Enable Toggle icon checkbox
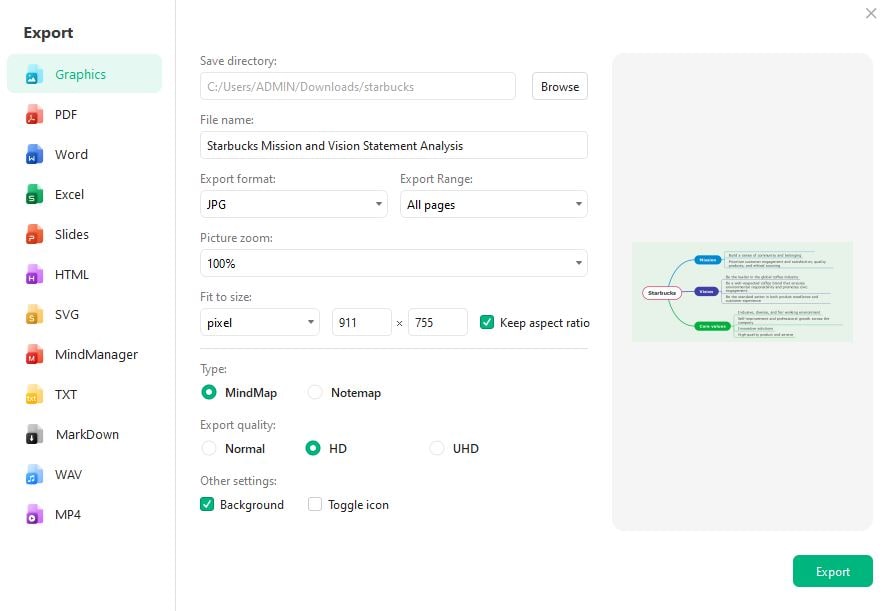 315,505
